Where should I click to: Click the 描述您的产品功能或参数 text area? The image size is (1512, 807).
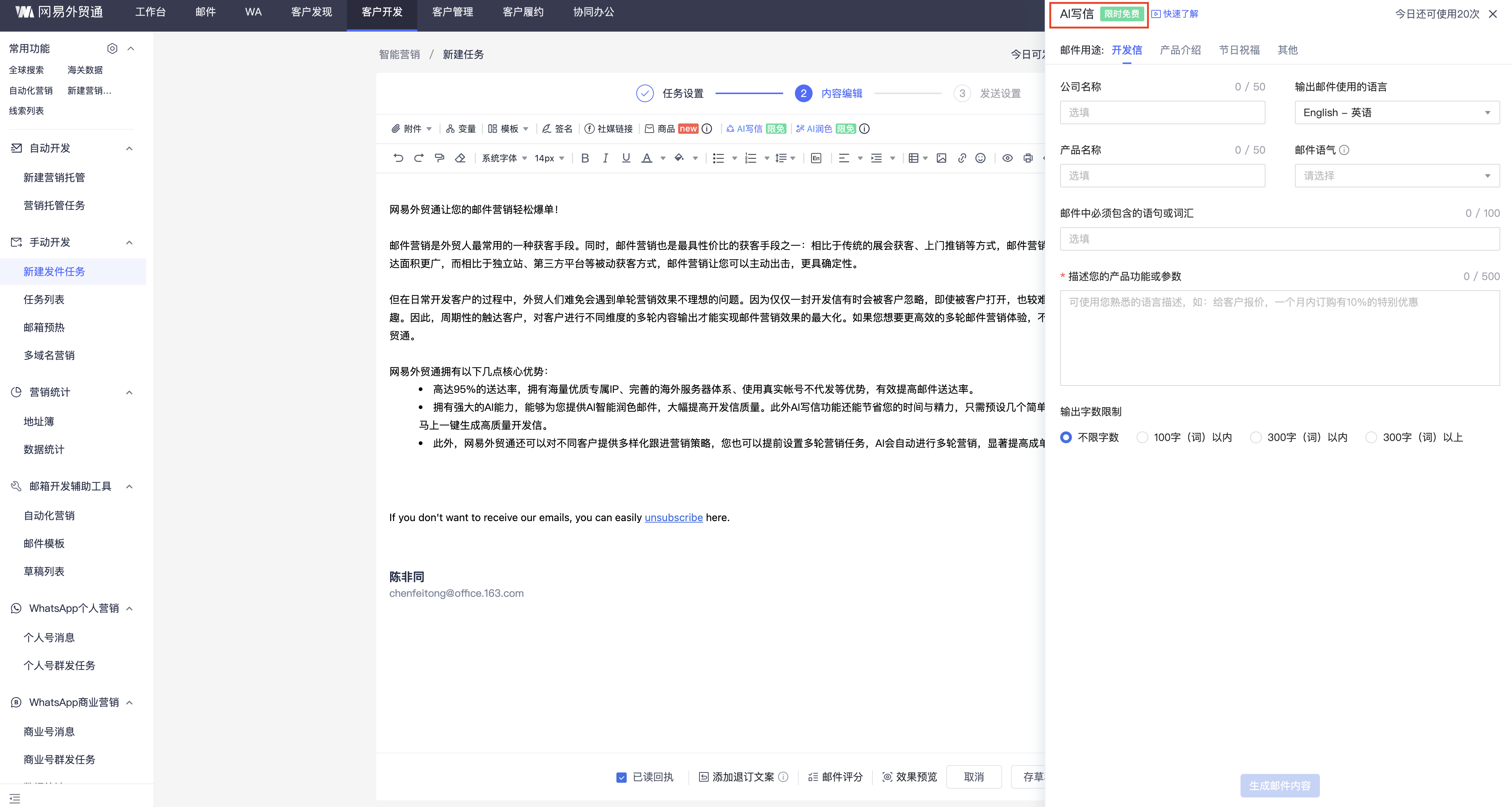(1279, 338)
